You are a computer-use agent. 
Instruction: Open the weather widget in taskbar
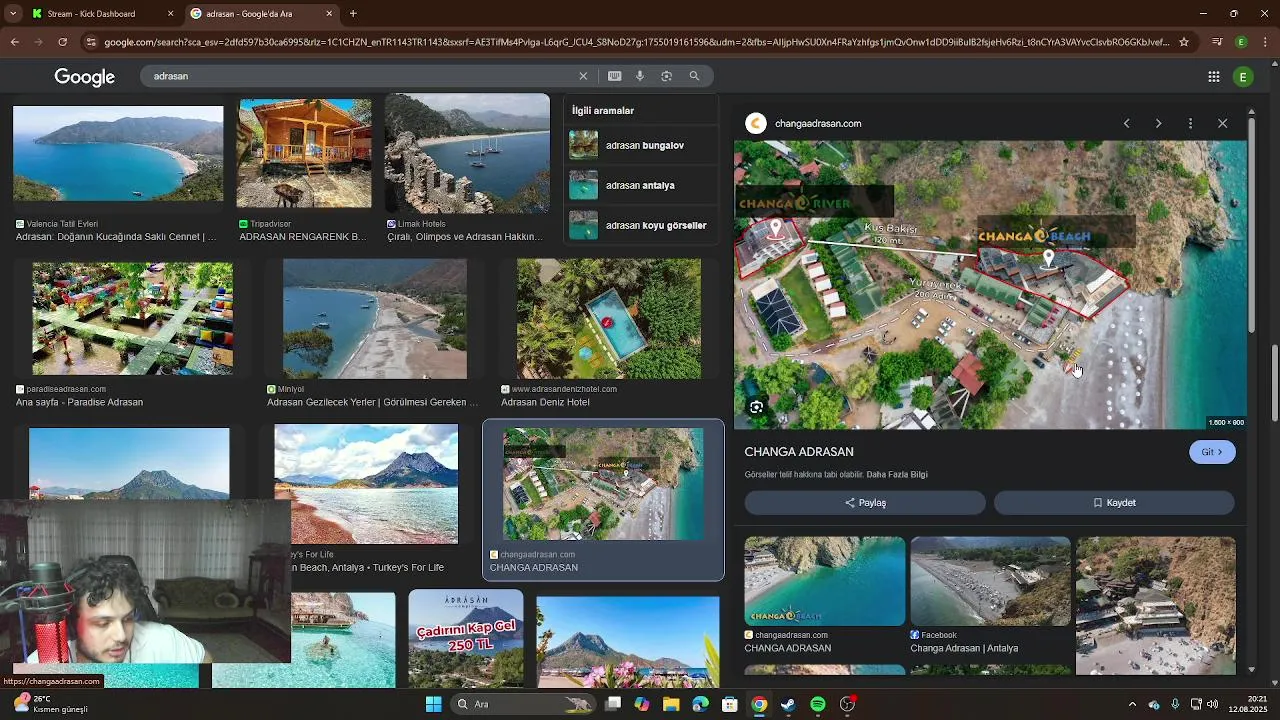[x=48, y=704]
